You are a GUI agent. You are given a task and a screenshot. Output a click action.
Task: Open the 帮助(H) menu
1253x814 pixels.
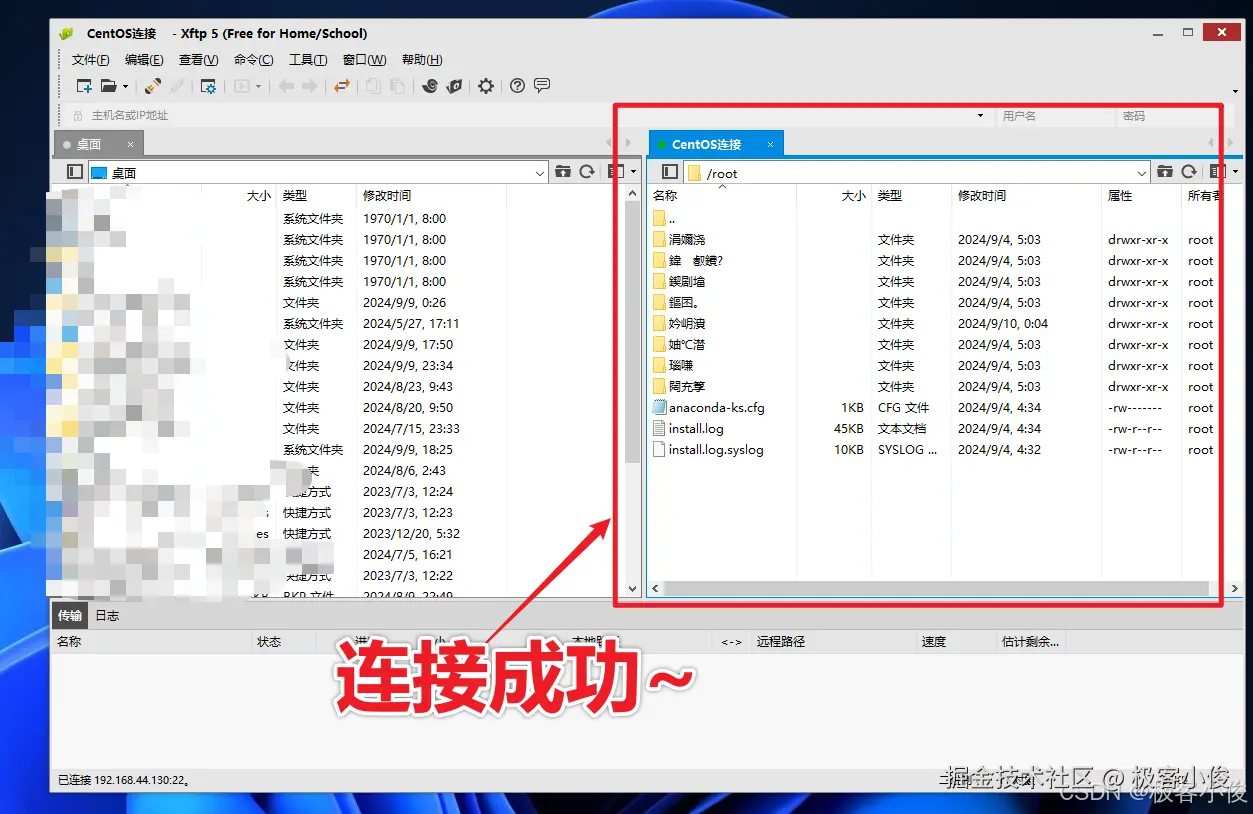pyautogui.click(x=422, y=60)
